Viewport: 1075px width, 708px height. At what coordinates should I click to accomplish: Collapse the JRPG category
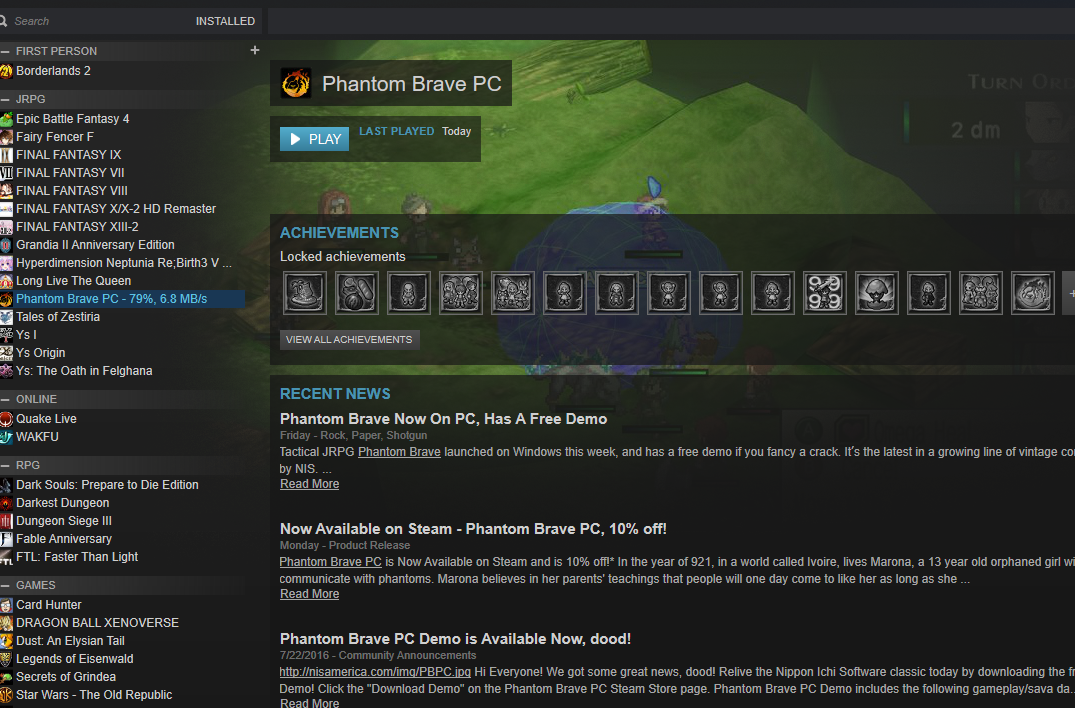click(x=5, y=99)
